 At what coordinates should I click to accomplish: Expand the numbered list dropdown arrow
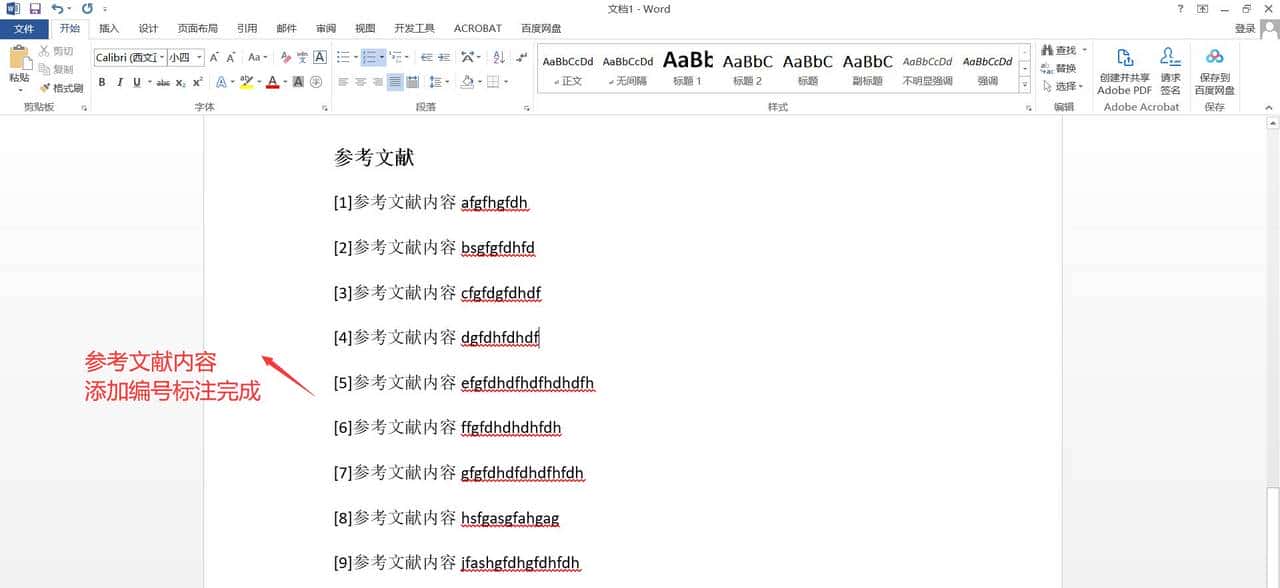(x=383, y=57)
